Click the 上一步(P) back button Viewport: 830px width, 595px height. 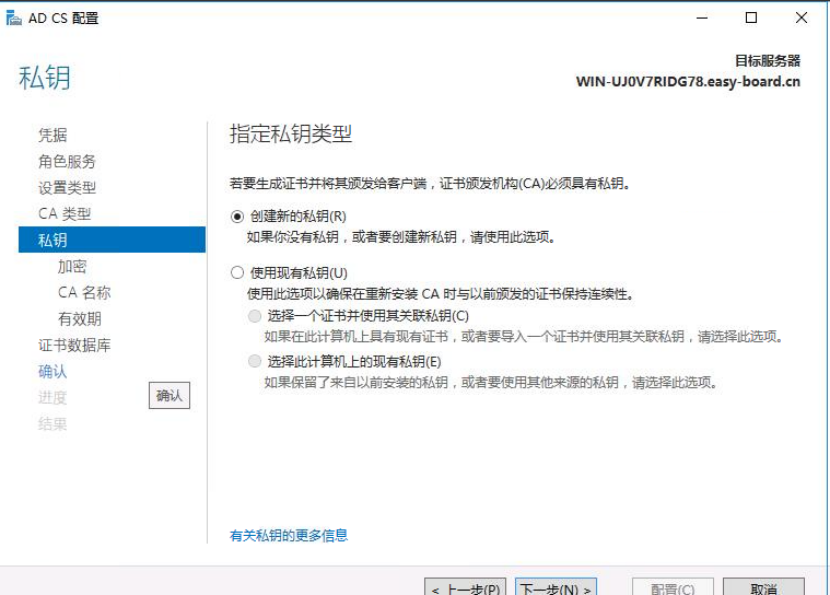[x=465, y=588]
